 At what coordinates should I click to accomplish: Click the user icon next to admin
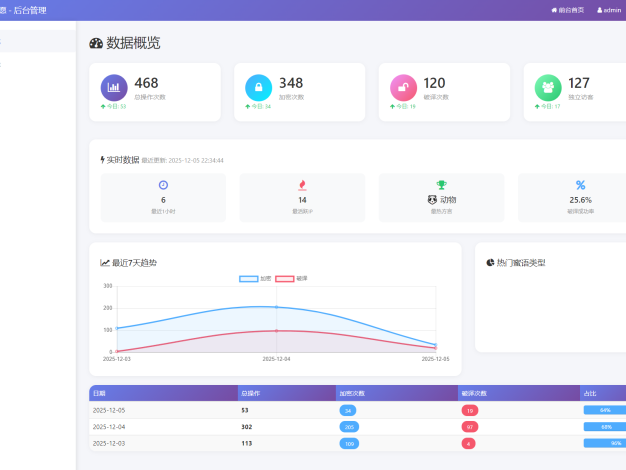(599, 10)
